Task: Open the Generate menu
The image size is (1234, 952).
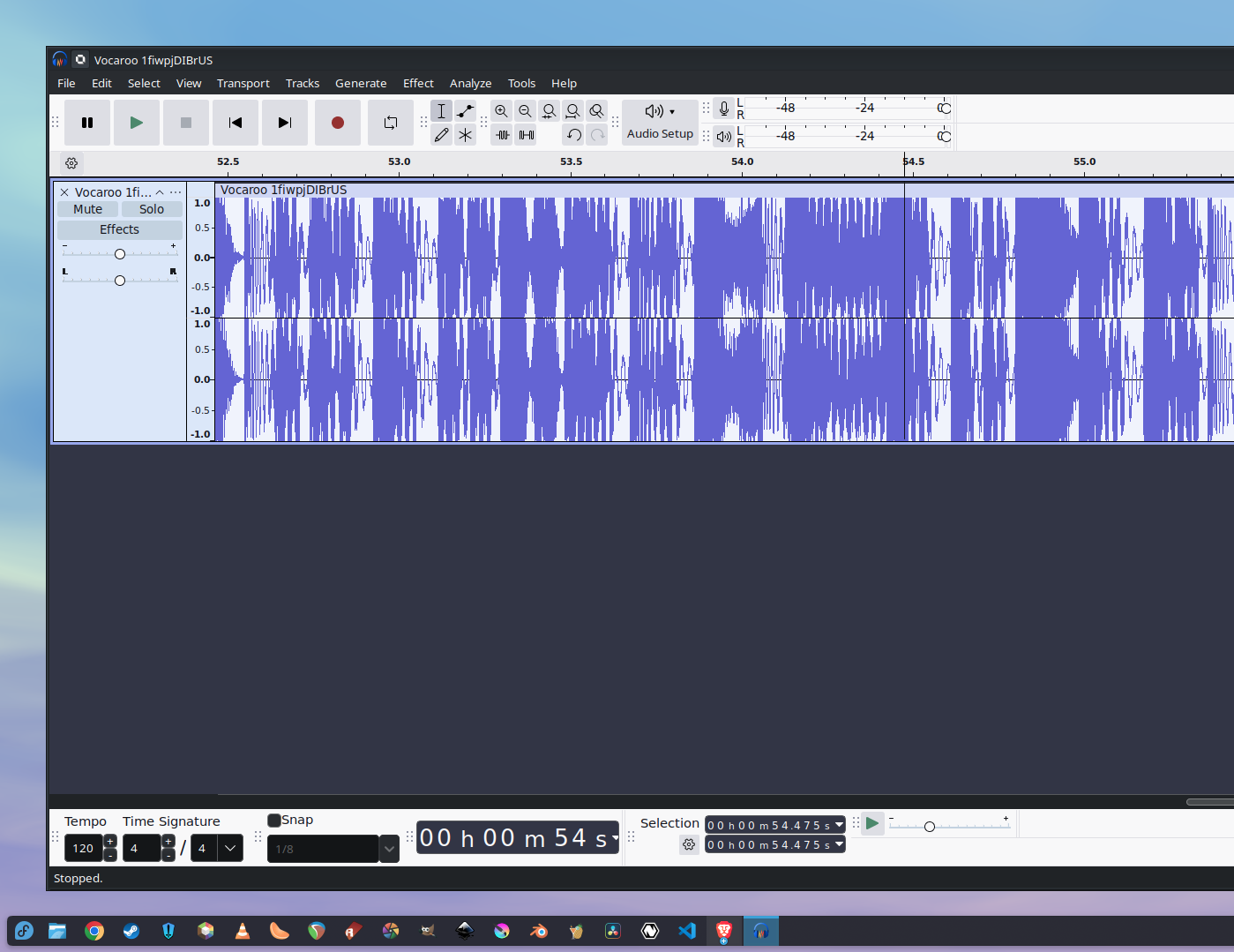Action: (x=361, y=83)
